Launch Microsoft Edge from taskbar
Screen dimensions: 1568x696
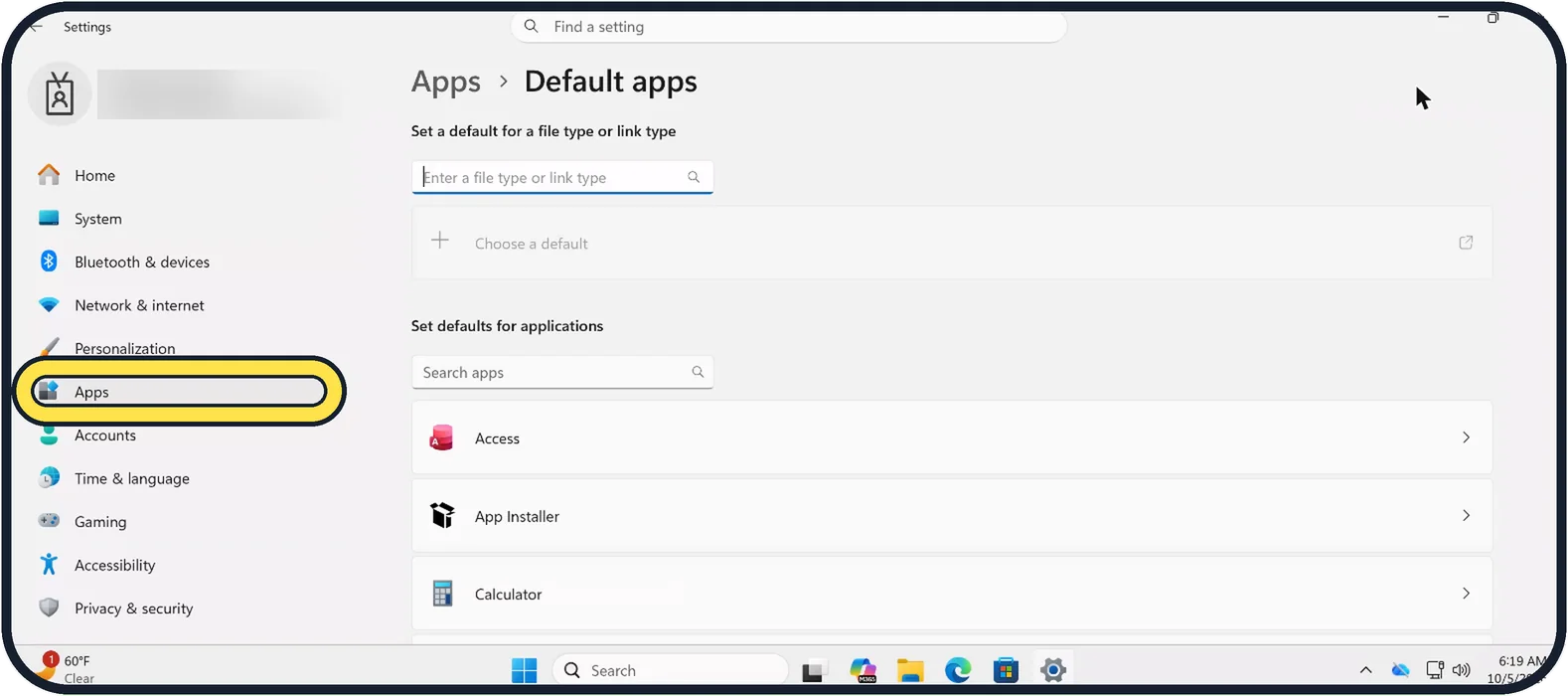pos(958,671)
